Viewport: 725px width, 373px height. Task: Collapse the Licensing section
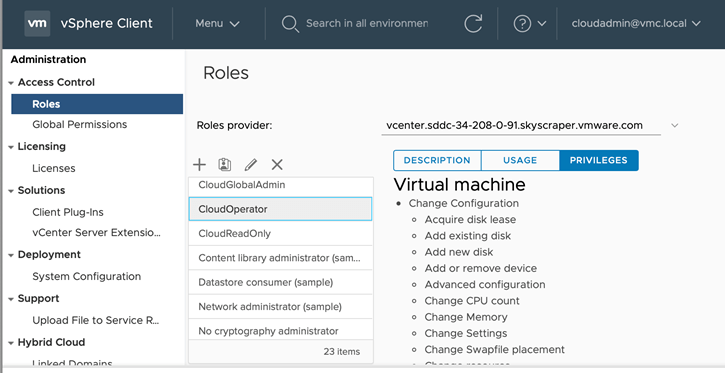(11, 147)
